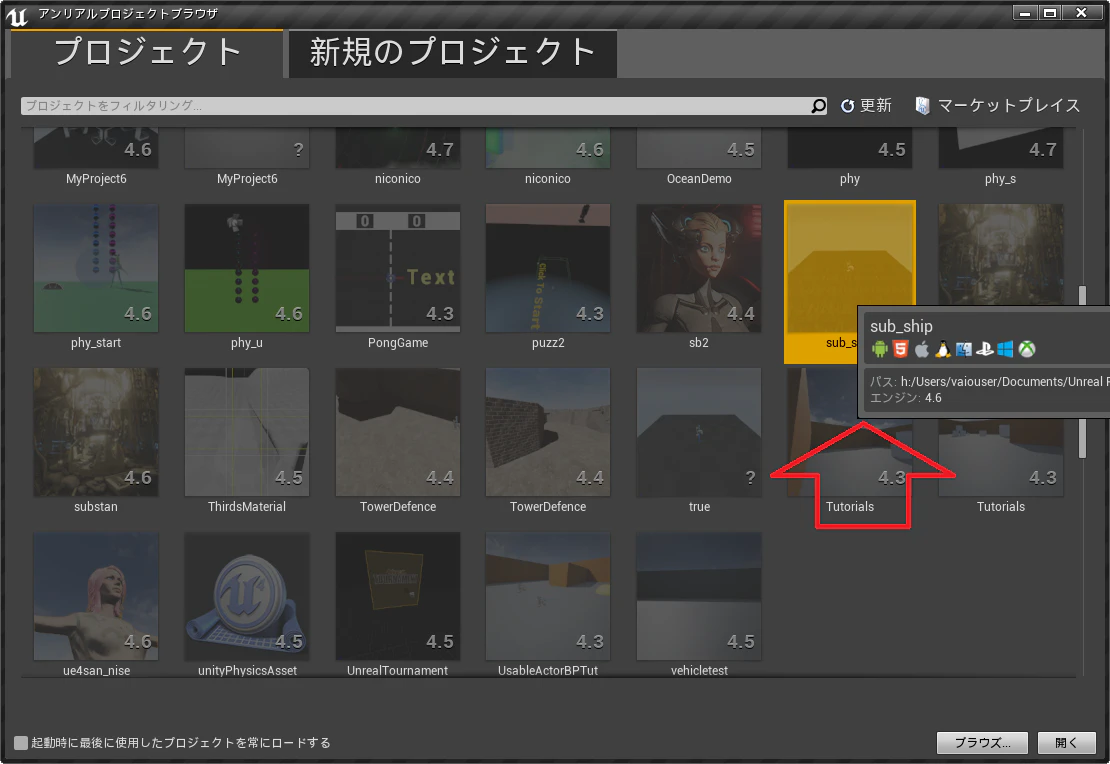Refresh the project list with 更新
The image size is (1110, 764).
tap(866, 106)
